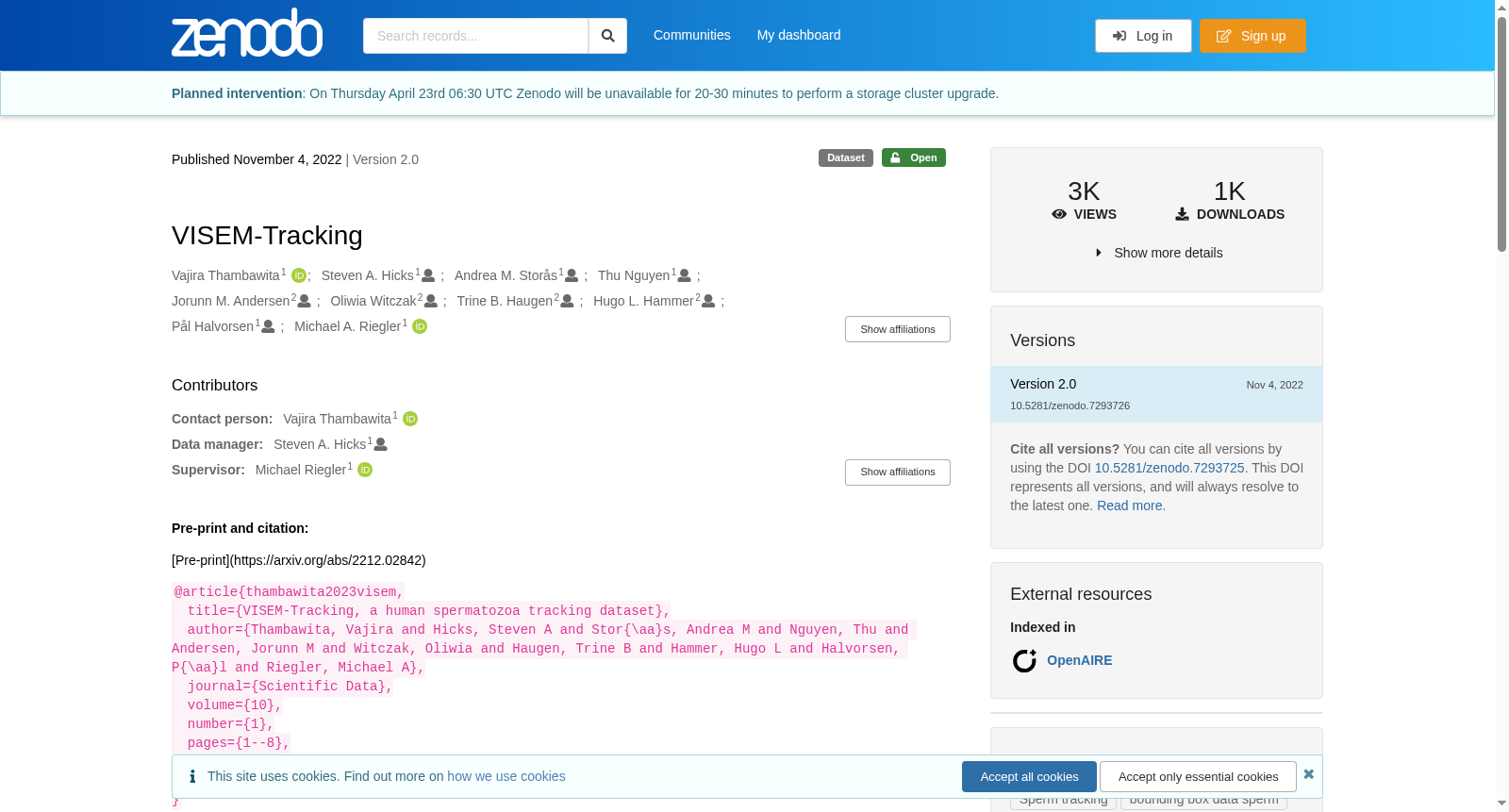This screenshot has height=812, width=1509.
Task: Close the cookie notice with the X
Action: coord(1308,774)
